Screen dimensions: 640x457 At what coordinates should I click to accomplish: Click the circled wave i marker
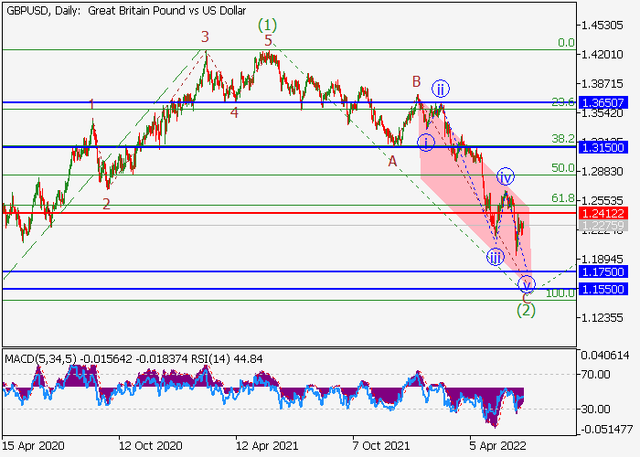click(426, 141)
